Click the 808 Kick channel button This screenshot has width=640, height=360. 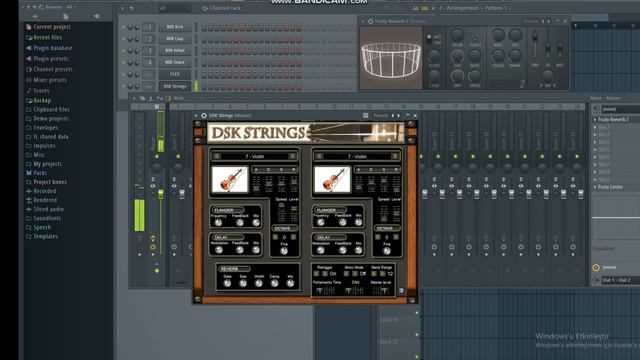pyautogui.click(x=175, y=27)
